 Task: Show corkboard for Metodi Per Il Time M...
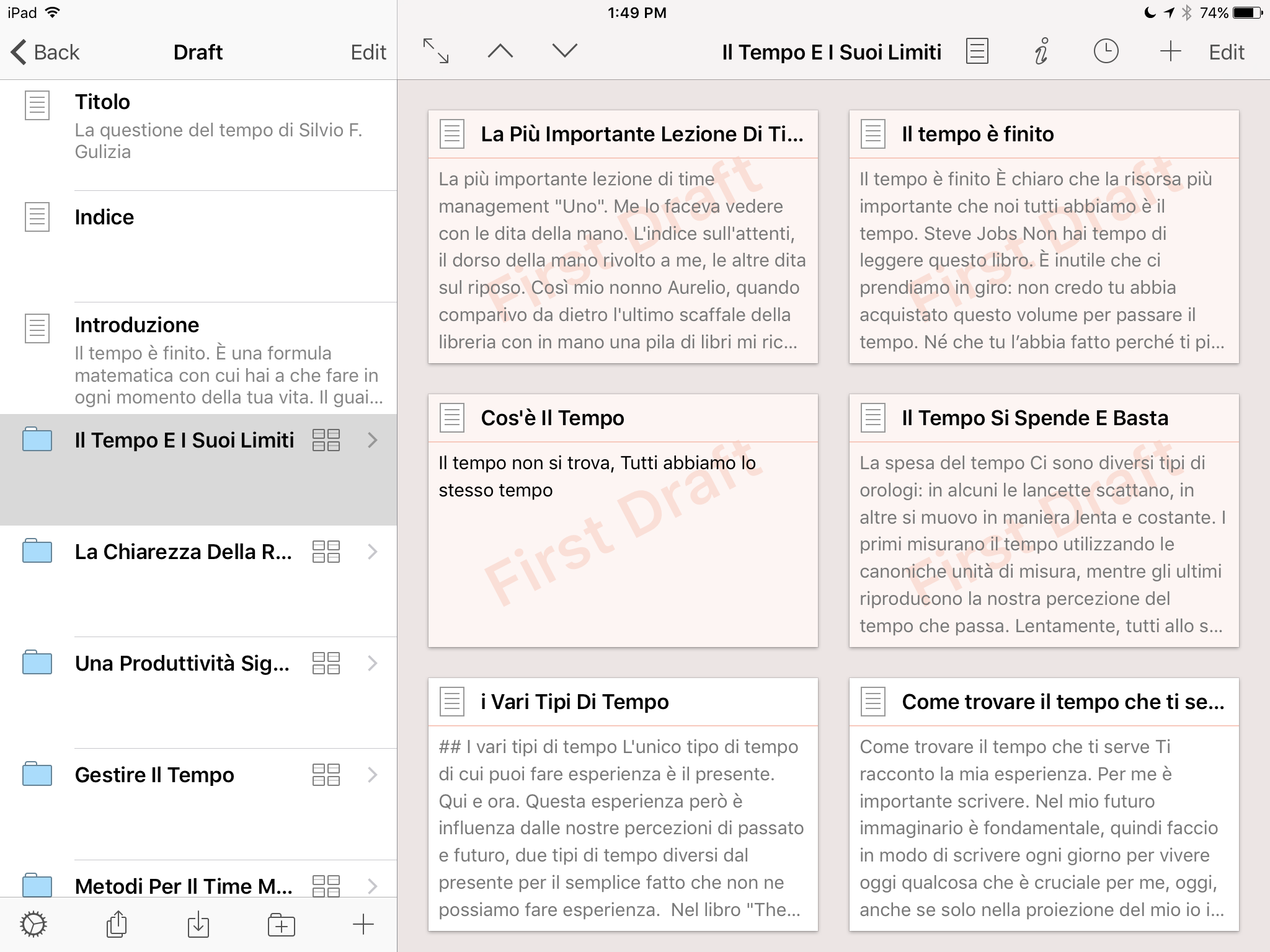326,886
